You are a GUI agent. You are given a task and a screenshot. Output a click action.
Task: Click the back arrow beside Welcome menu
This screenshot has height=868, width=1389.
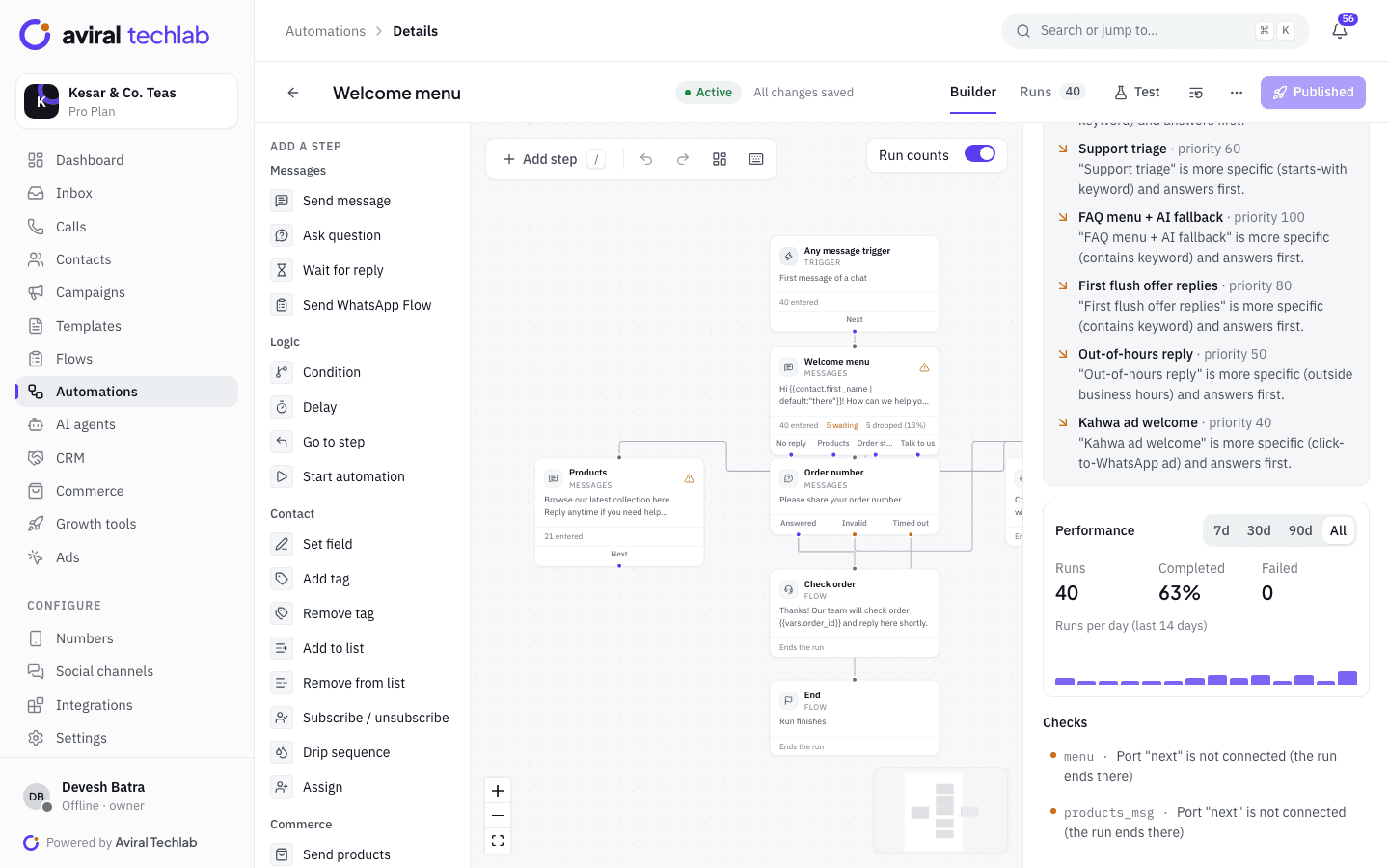tap(293, 93)
